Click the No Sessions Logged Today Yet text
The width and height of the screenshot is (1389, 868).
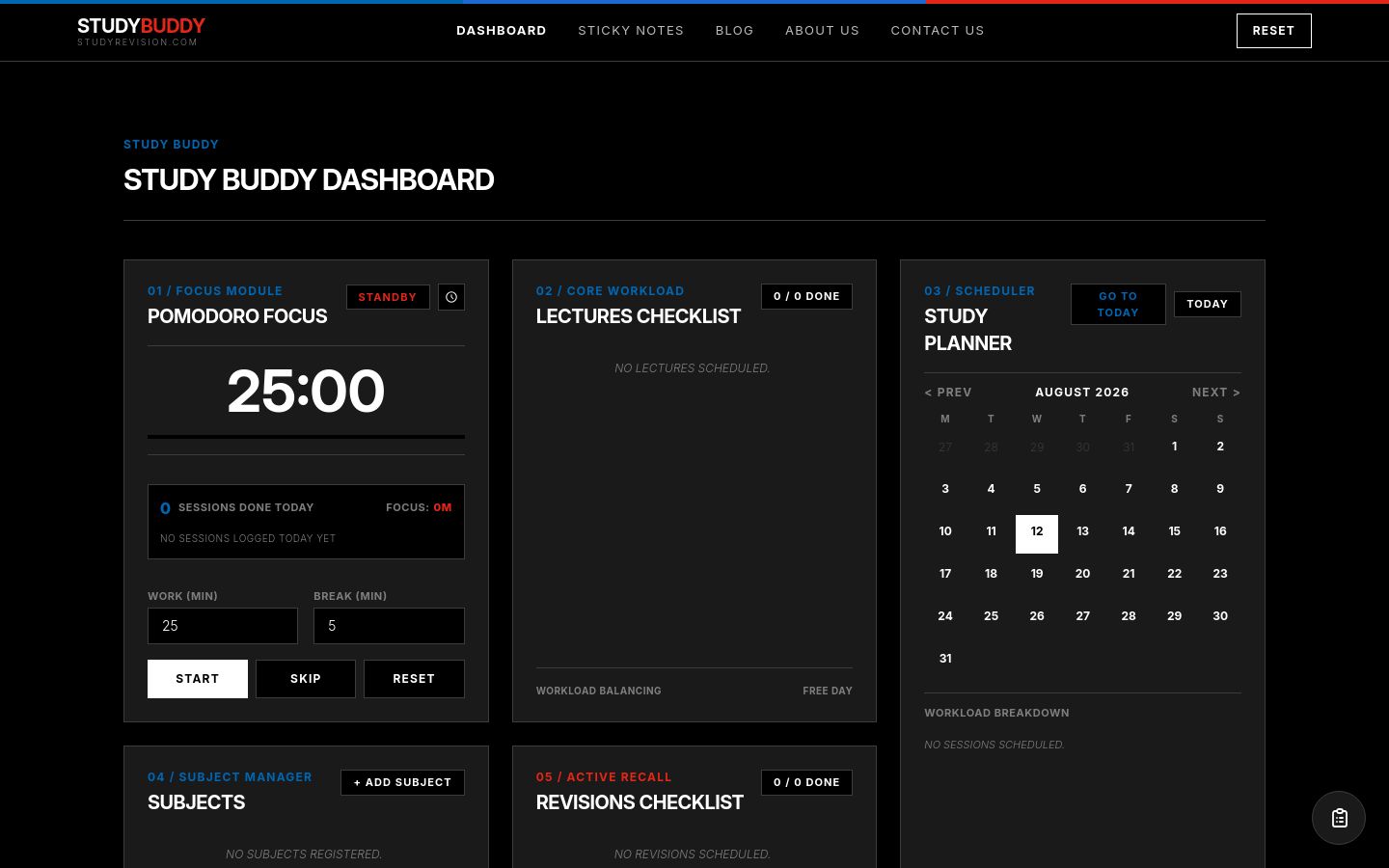tap(248, 538)
